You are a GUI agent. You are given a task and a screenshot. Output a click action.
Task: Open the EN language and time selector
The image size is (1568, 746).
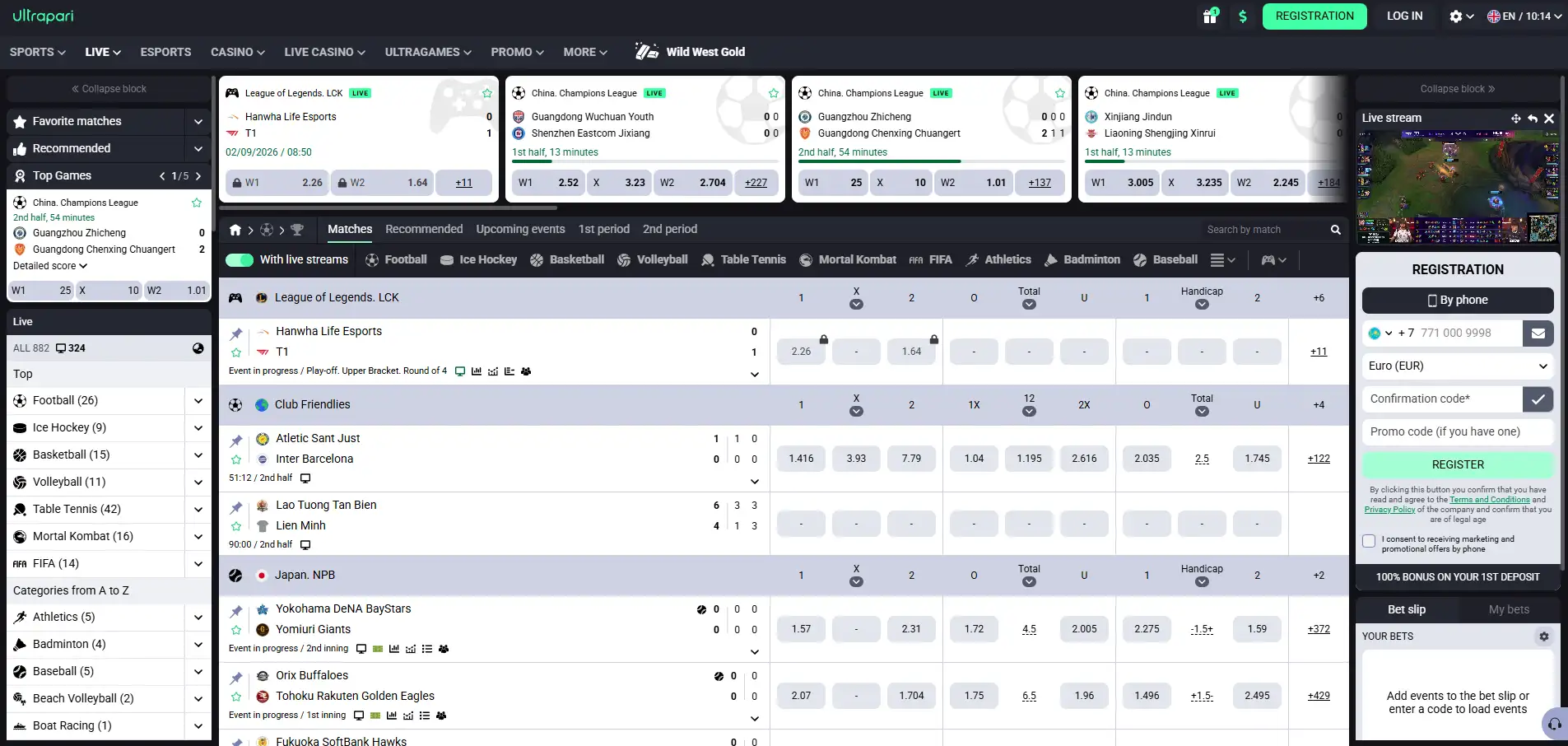1524,16
